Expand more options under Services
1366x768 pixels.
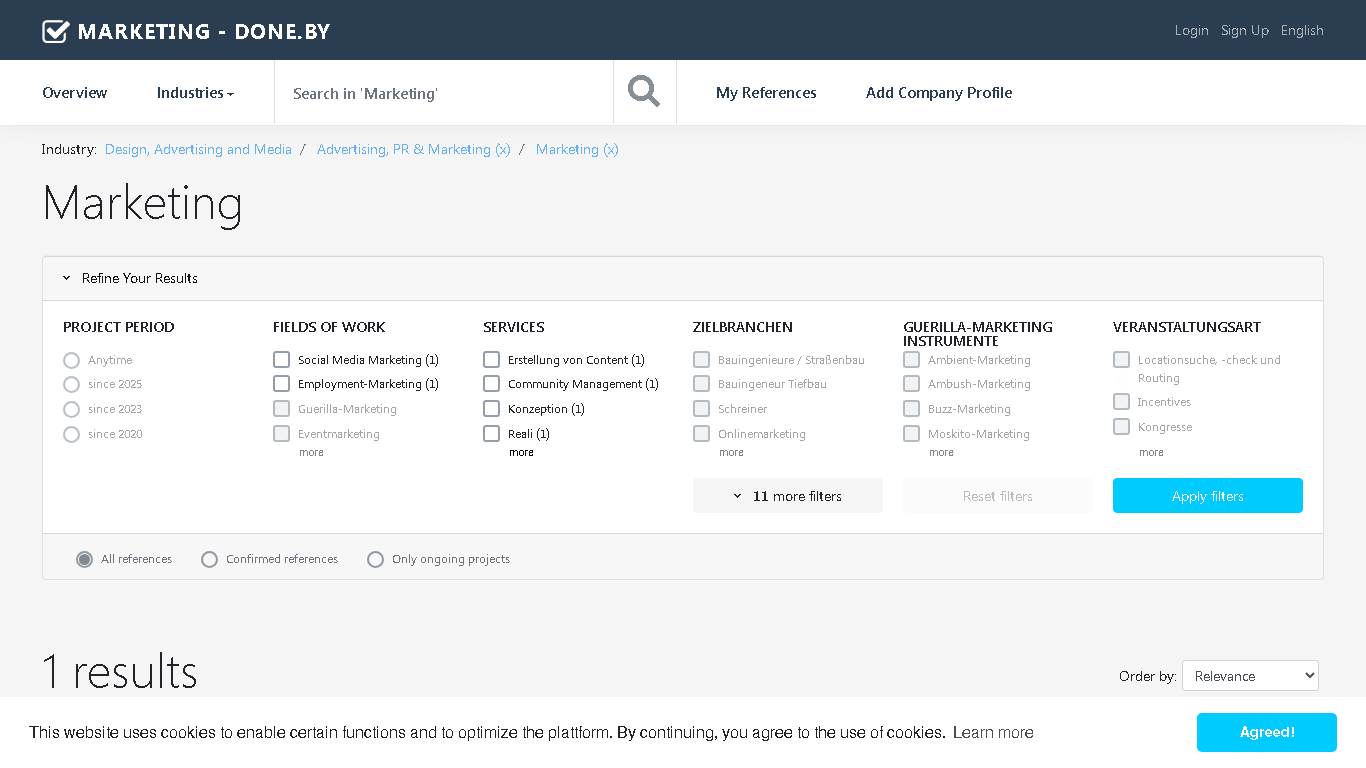coord(521,453)
